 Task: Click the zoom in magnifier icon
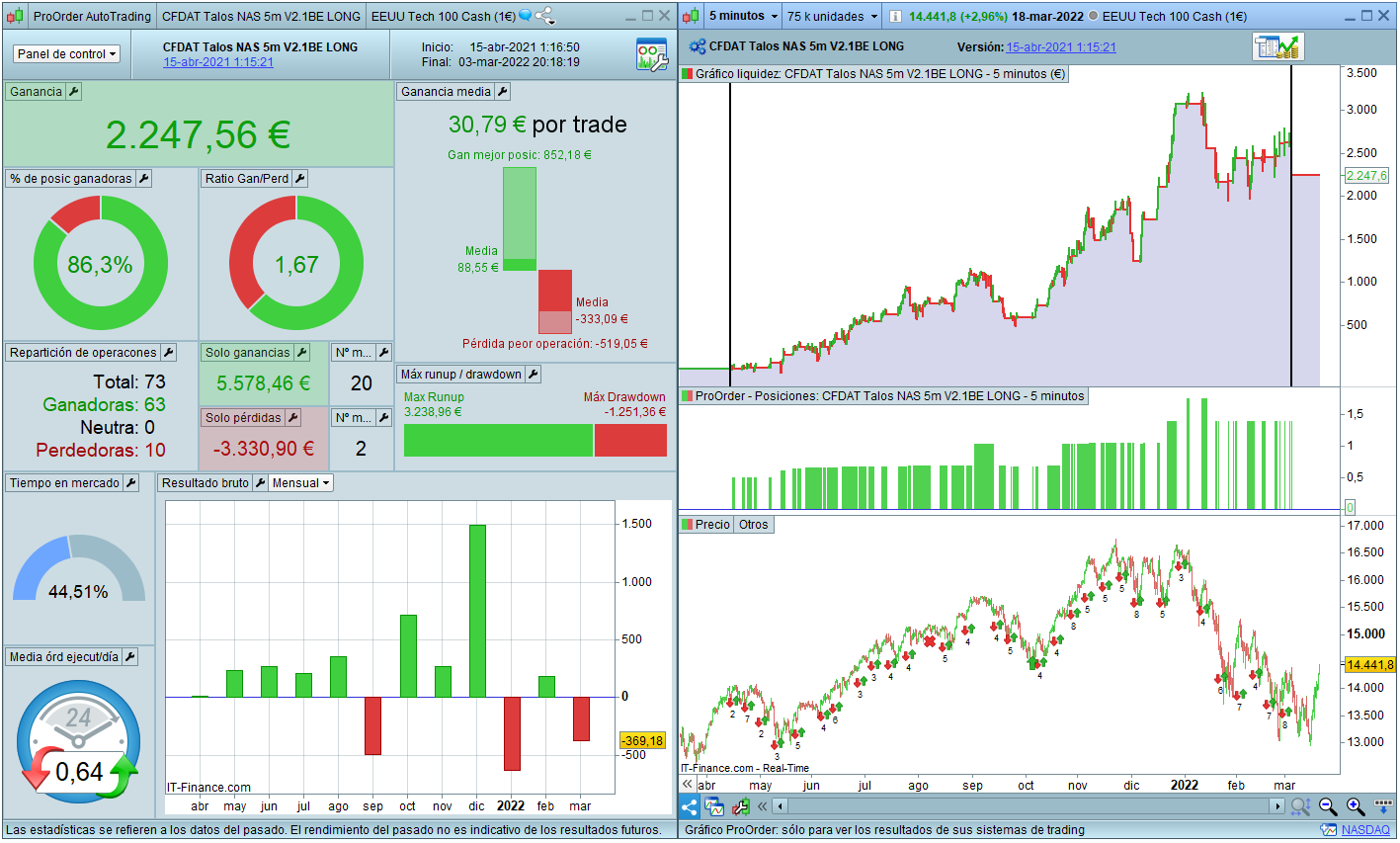[1356, 807]
